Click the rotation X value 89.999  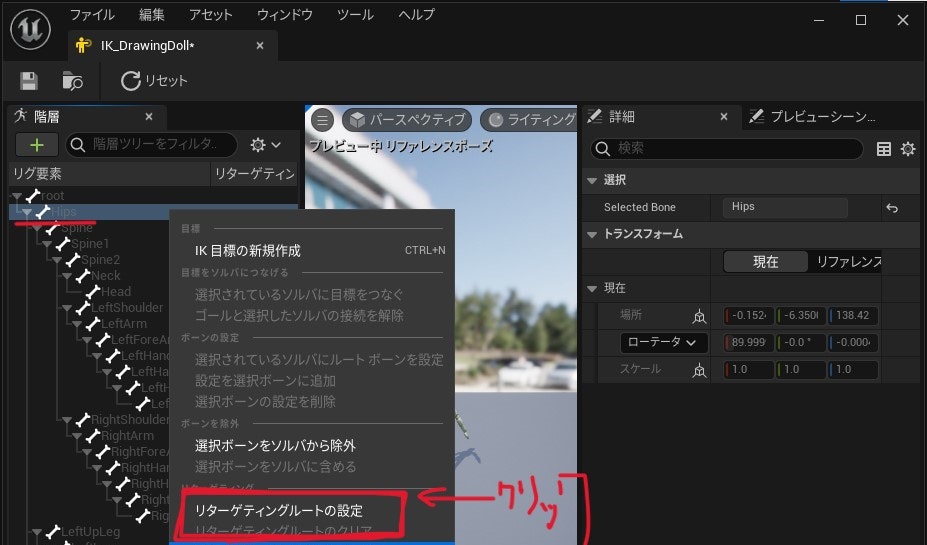[x=749, y=342]
